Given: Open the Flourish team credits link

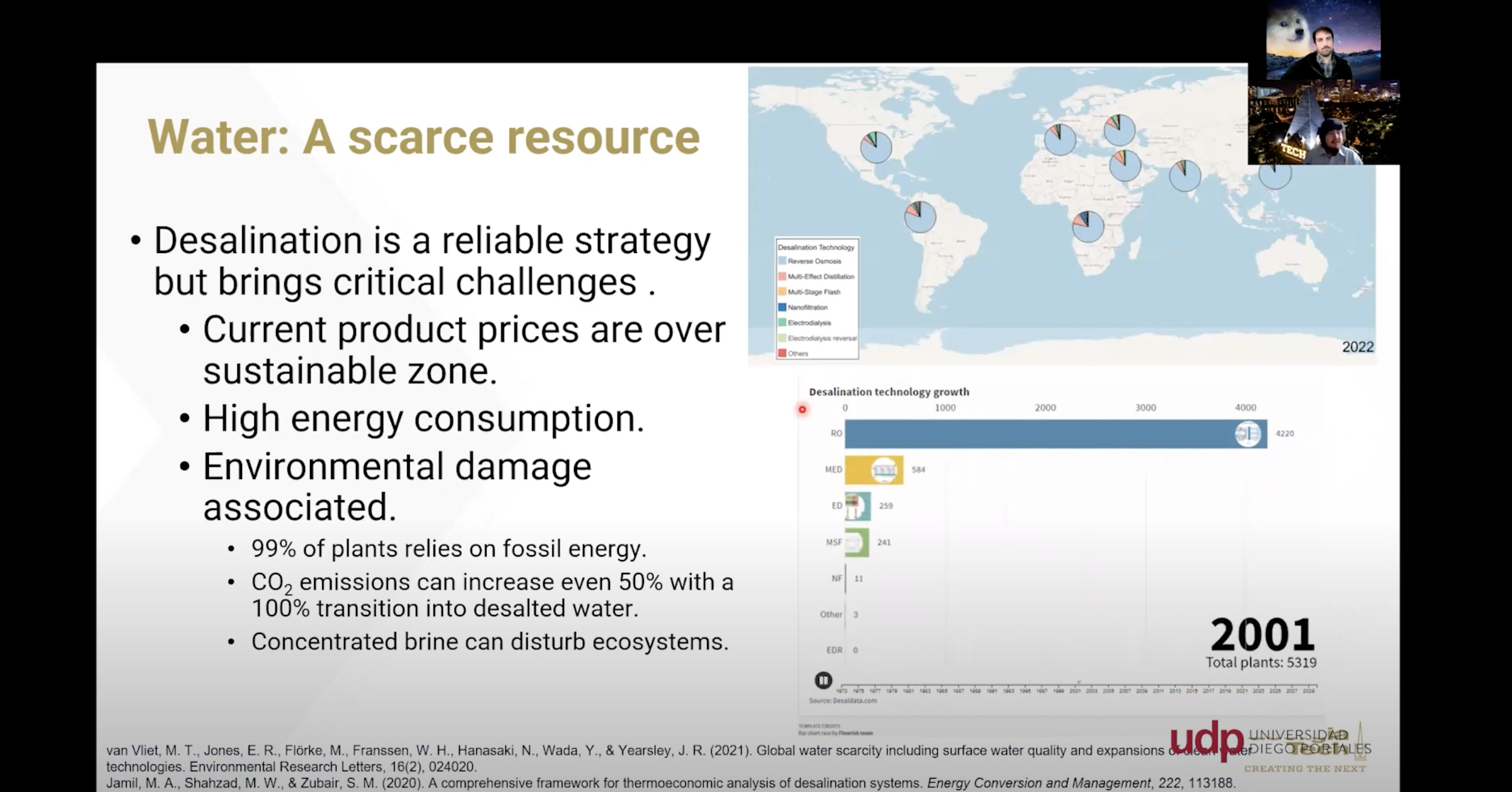Looking at the screenshot, I should [856, 733].
